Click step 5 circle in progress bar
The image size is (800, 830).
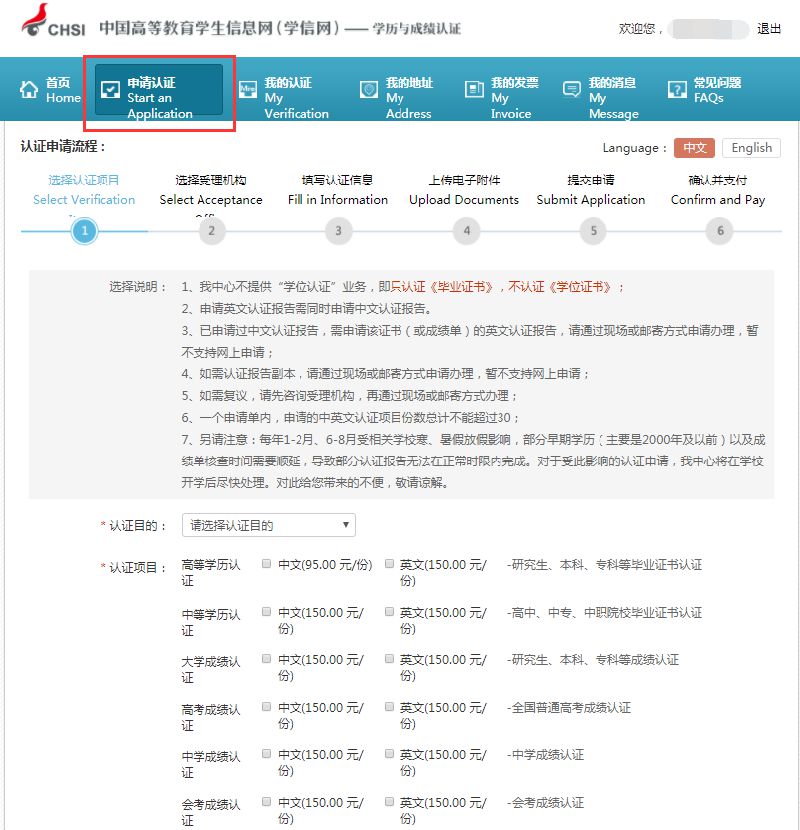[594, 231]
